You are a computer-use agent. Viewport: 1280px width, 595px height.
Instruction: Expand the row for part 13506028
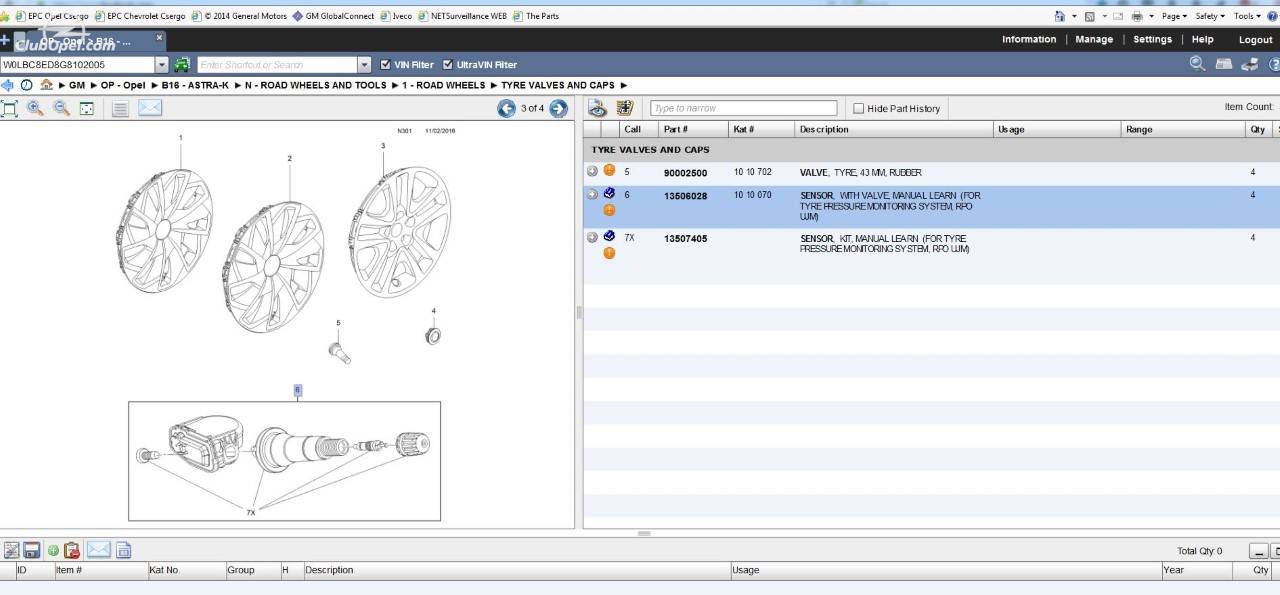pos(592,194)
